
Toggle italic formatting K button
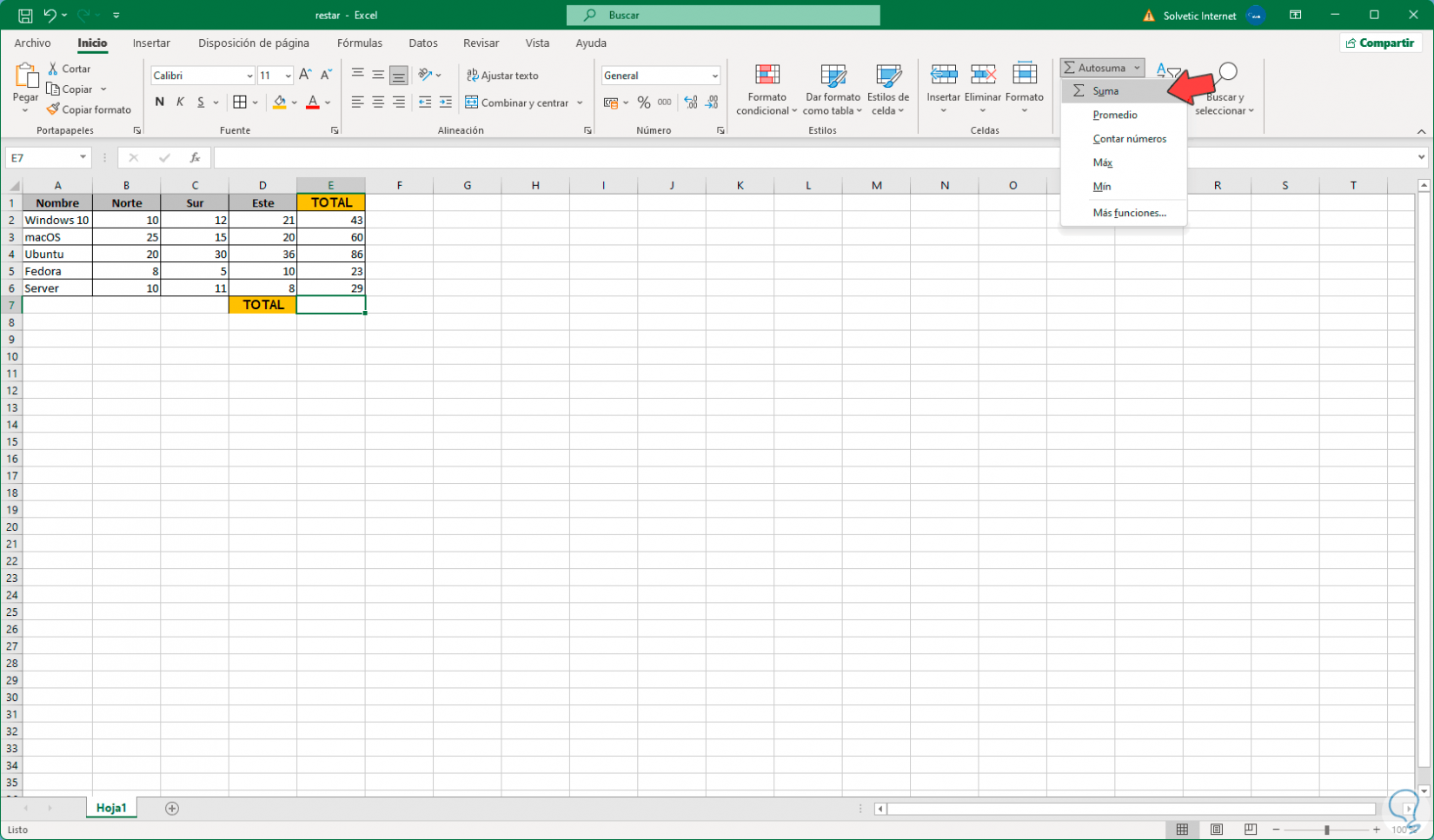(180, 103)
